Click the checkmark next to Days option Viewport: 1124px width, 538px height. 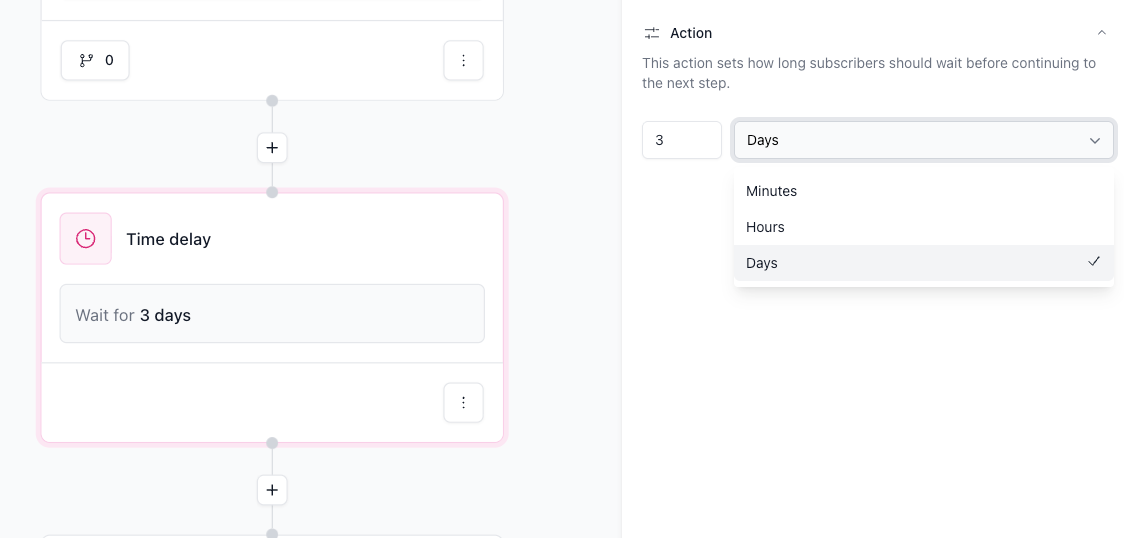1094,262
